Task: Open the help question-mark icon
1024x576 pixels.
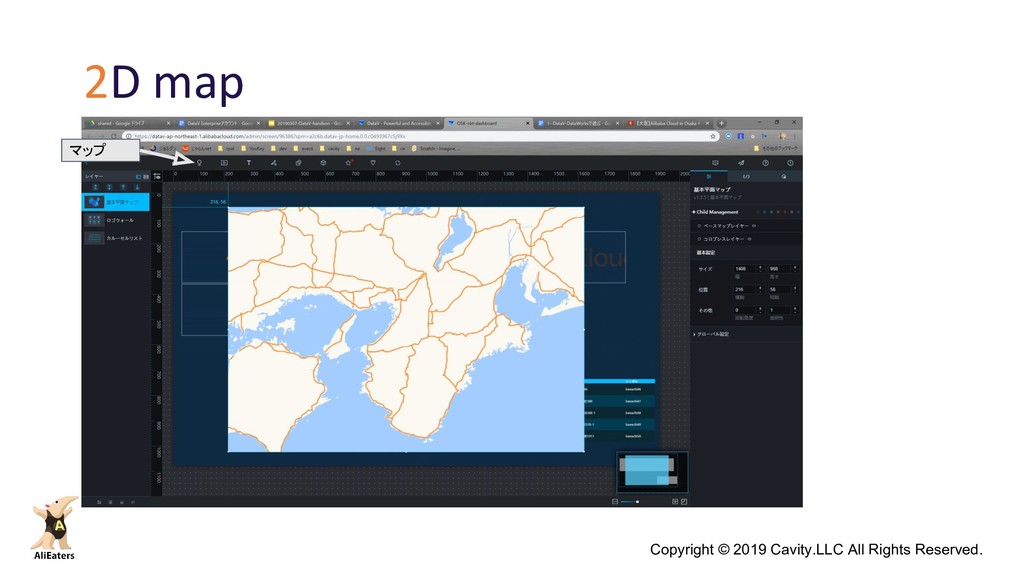Action: tap(765, 163)
